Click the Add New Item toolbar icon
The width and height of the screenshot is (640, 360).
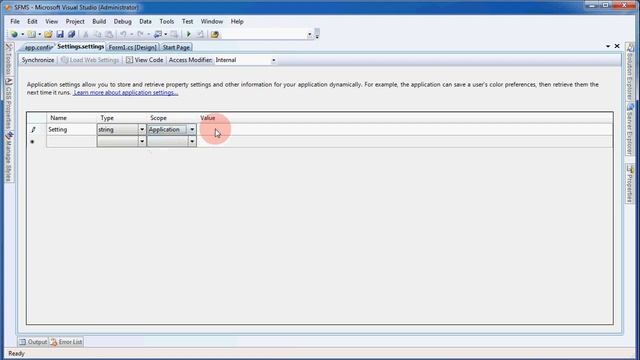click(x=31, y=34)
